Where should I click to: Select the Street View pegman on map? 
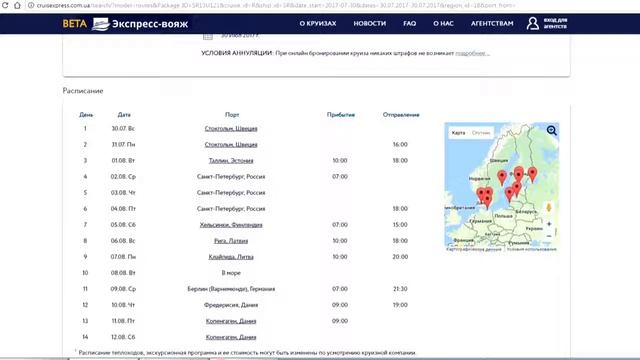(x=549, y=208)
